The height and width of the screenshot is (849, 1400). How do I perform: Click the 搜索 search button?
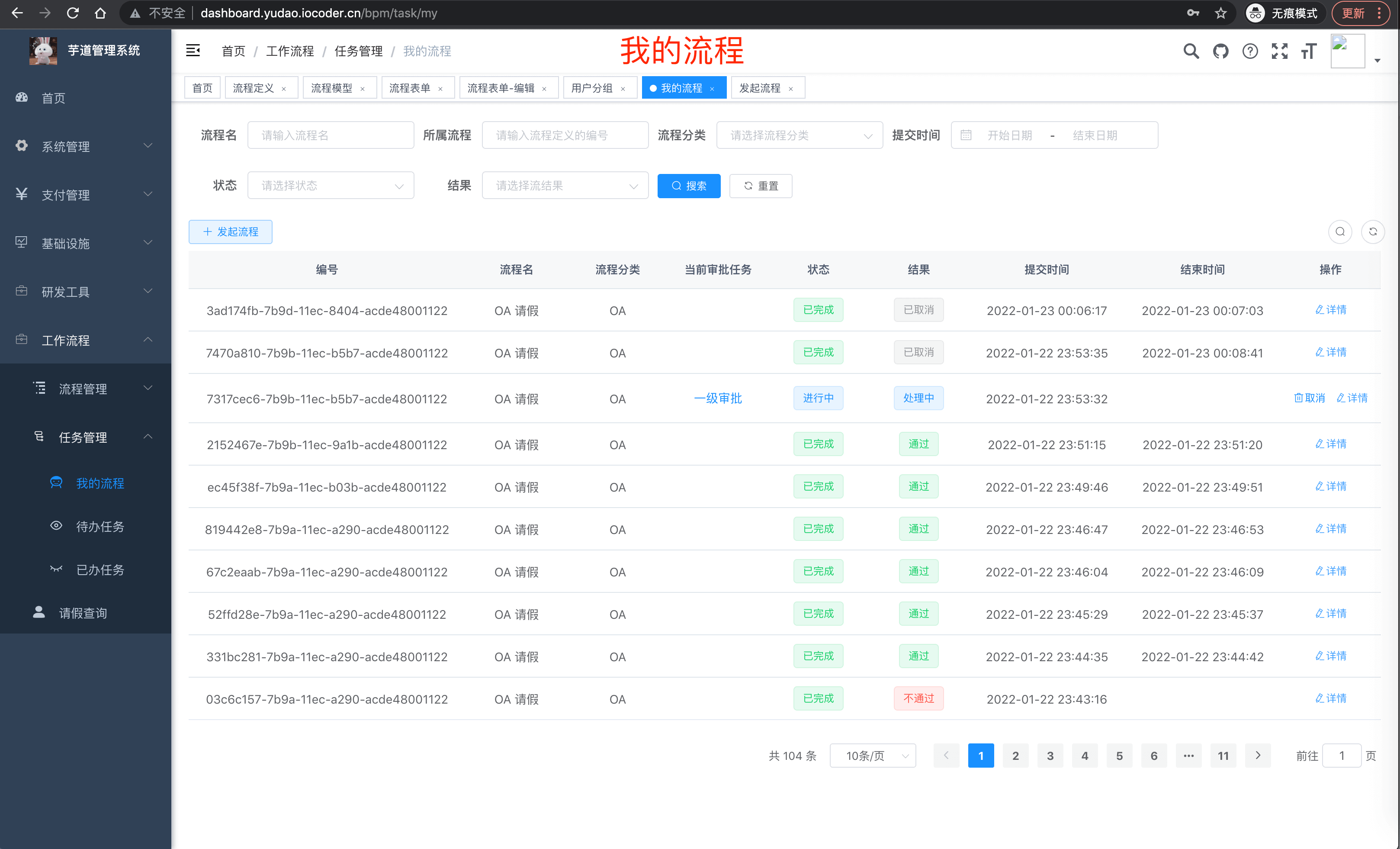(x=689, y=186)
